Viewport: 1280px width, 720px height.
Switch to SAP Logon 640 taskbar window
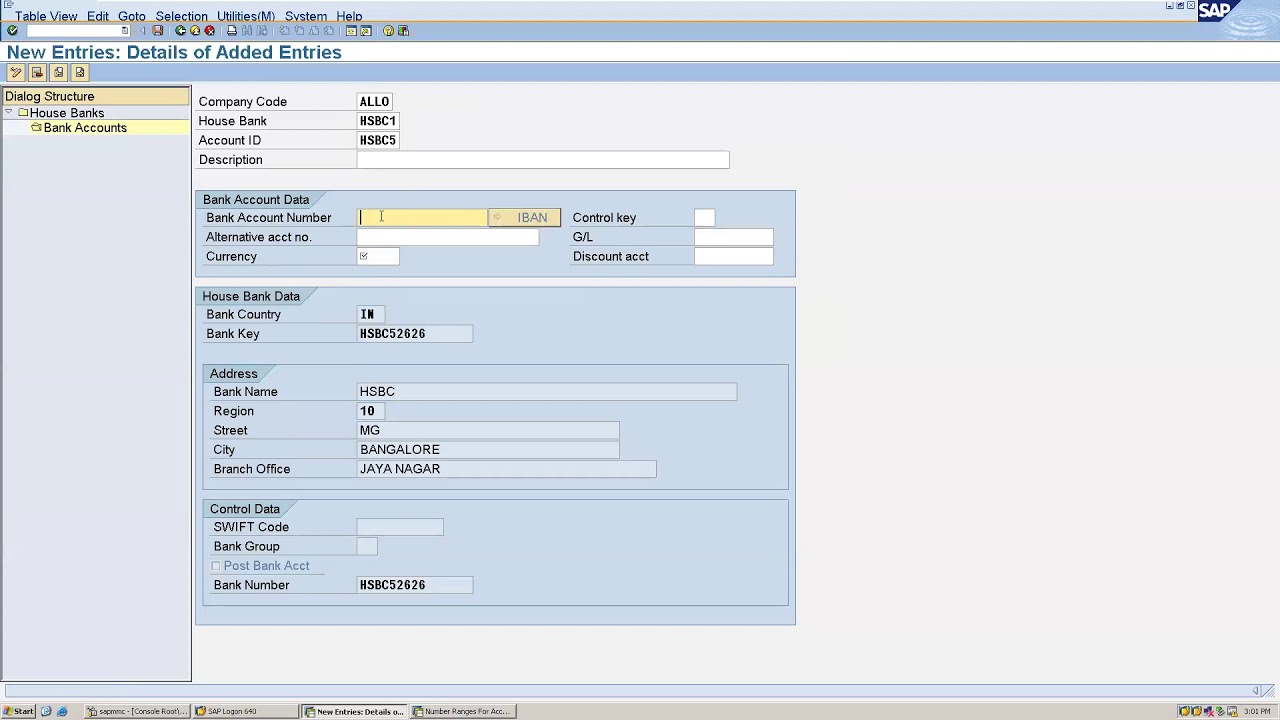[x=245, y=711]
